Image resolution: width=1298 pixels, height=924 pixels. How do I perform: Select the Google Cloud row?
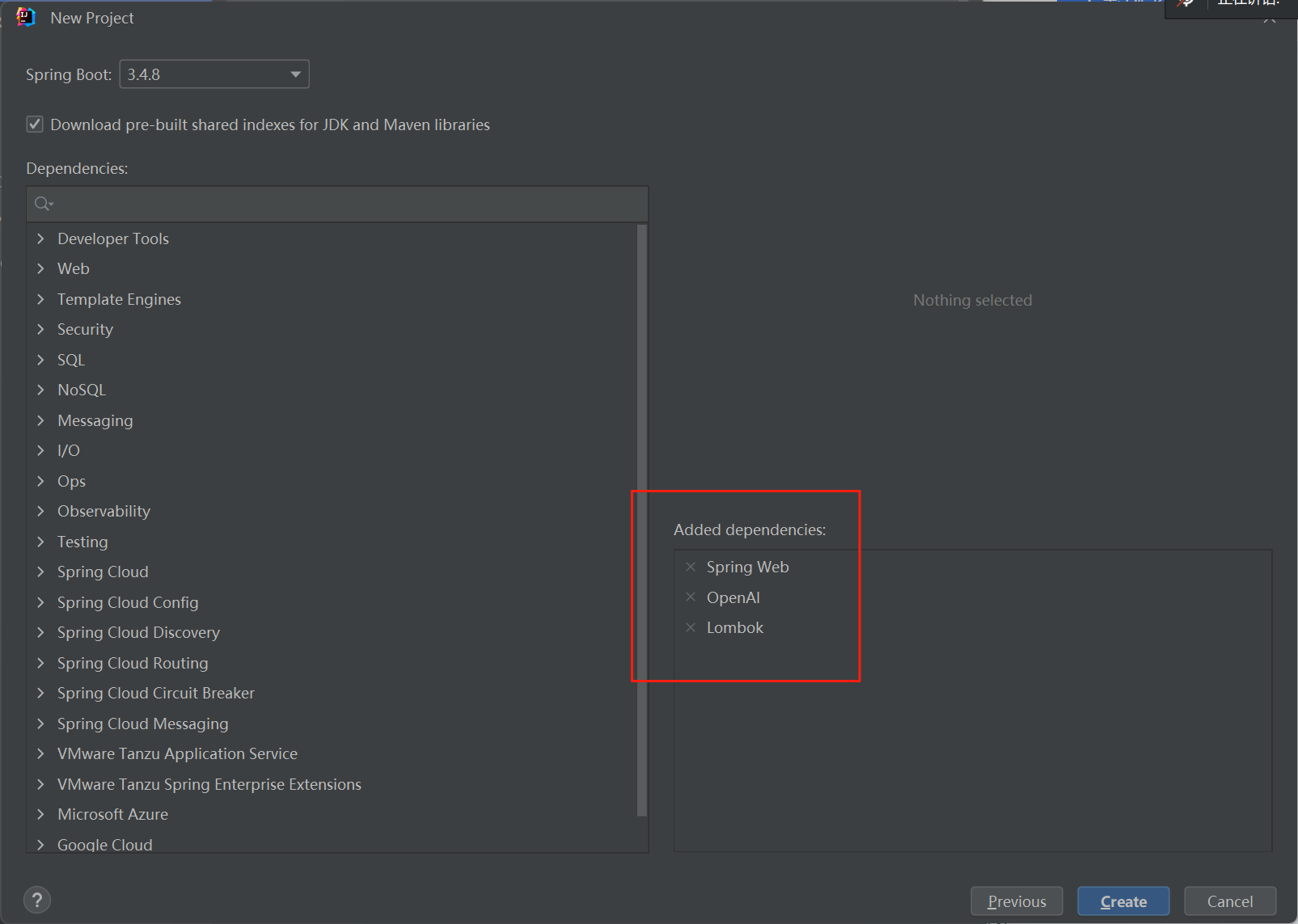[x=332, y=844]
